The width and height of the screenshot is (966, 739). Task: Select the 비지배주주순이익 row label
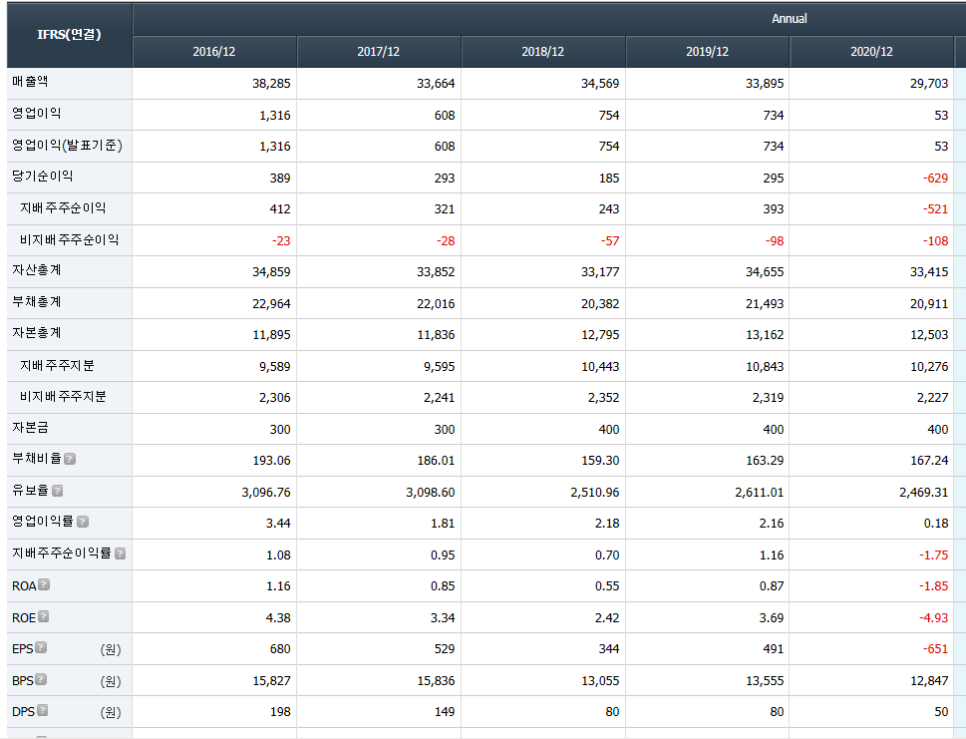pos(69,240)
